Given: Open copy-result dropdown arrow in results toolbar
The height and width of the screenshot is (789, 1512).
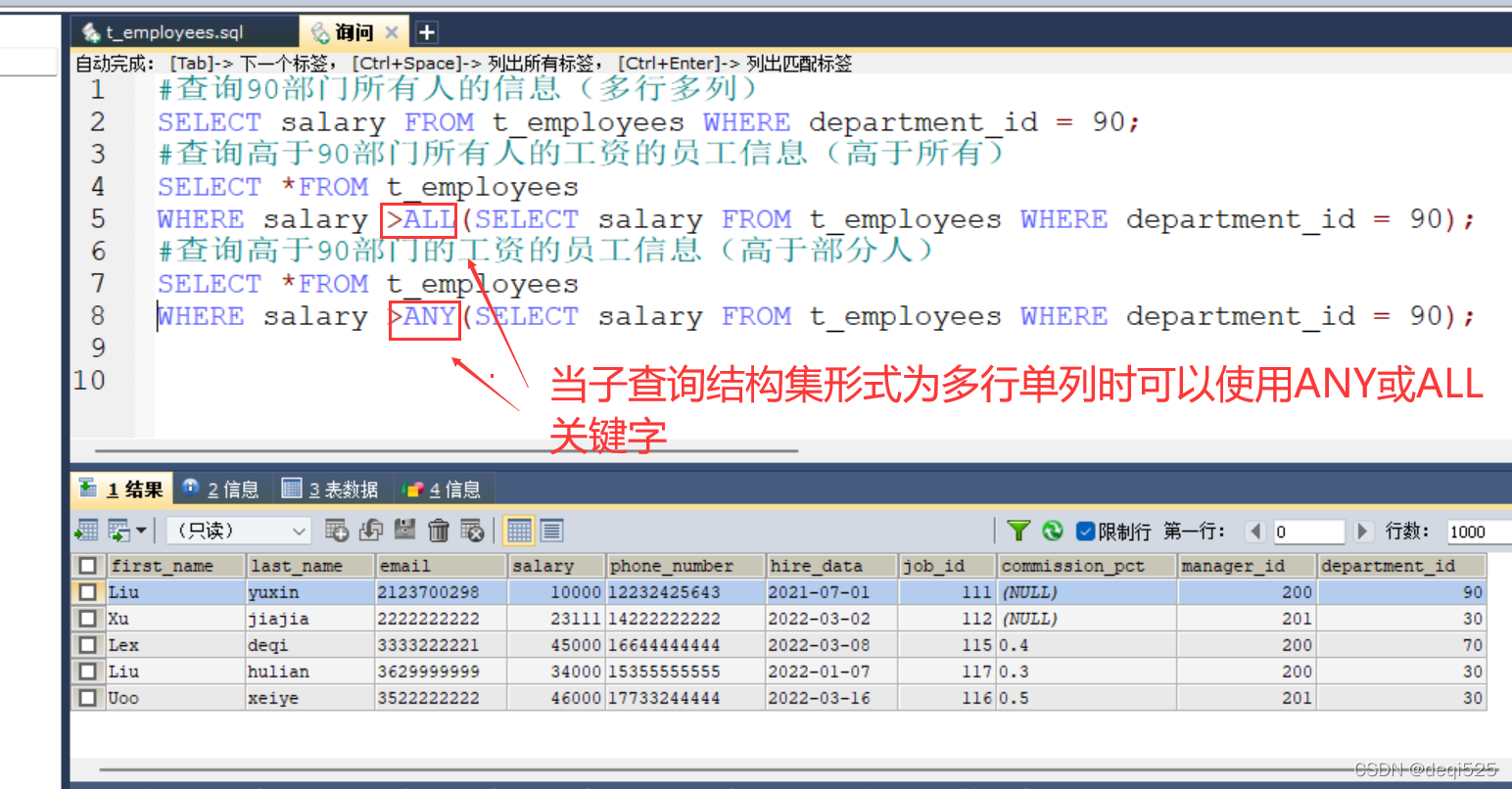Looking at the screenshot, I should point(141,531).
